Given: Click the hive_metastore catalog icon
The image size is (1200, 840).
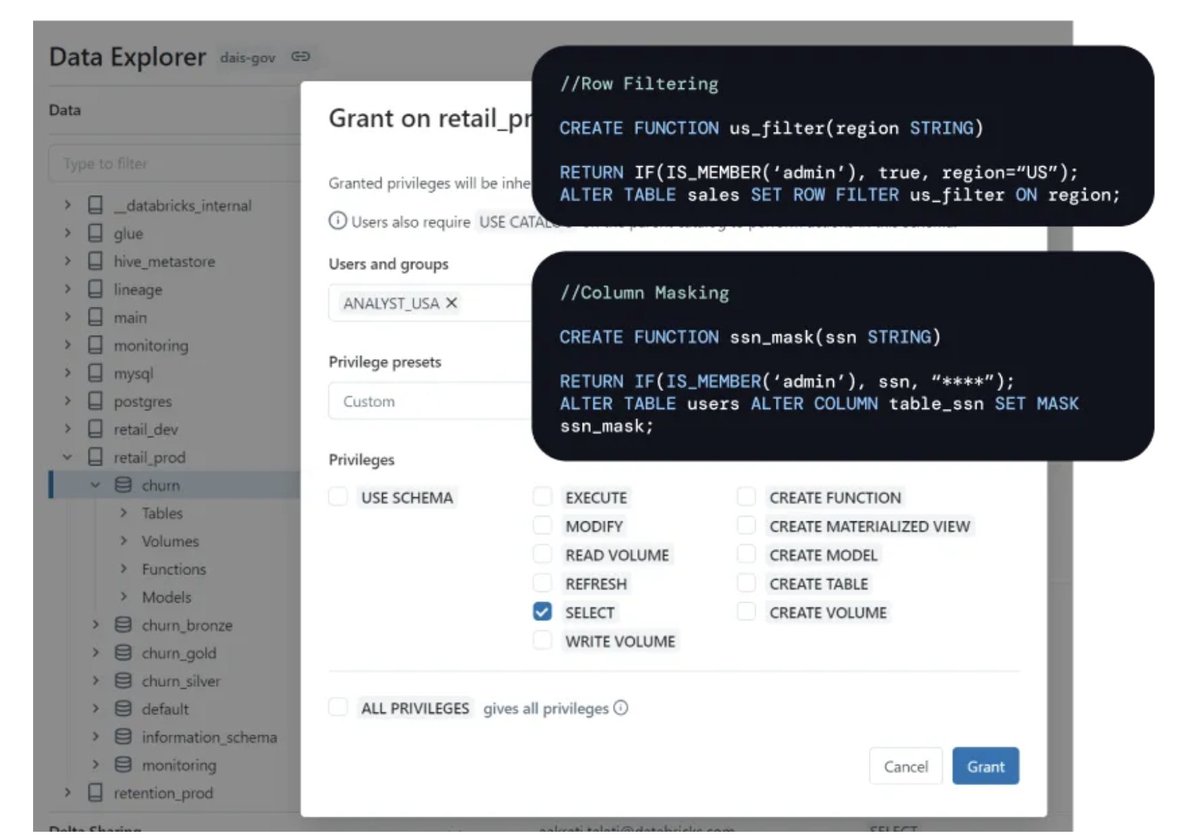Looking at the screenshot, I should [x=95, y=261].
